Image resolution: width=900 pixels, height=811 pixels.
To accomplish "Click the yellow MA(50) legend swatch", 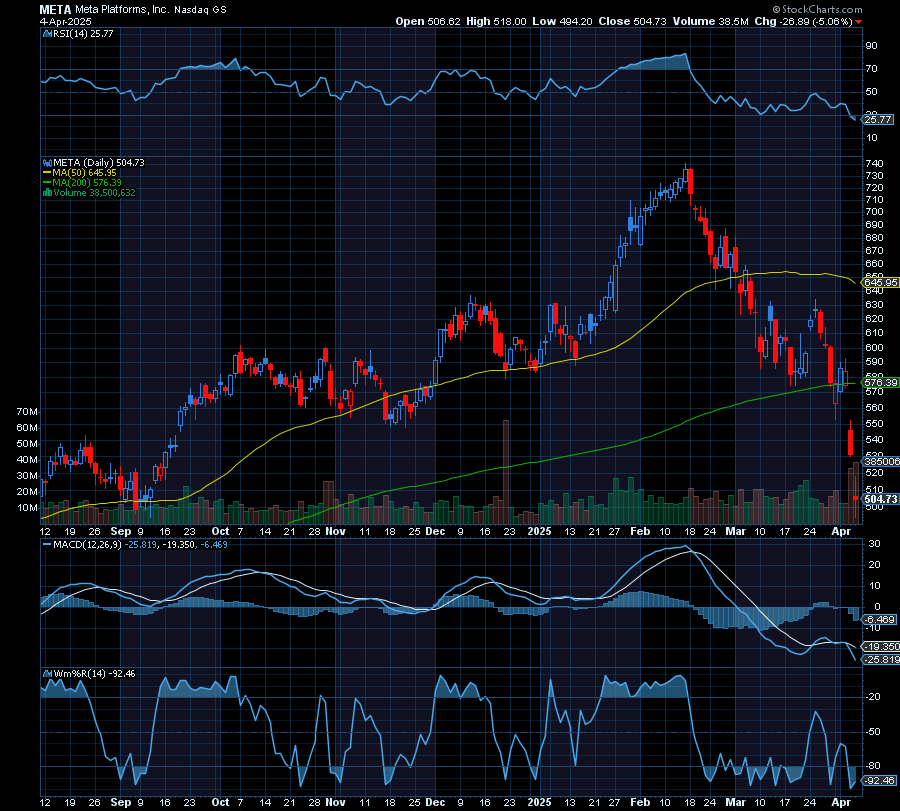I will [x=47, y=173].
